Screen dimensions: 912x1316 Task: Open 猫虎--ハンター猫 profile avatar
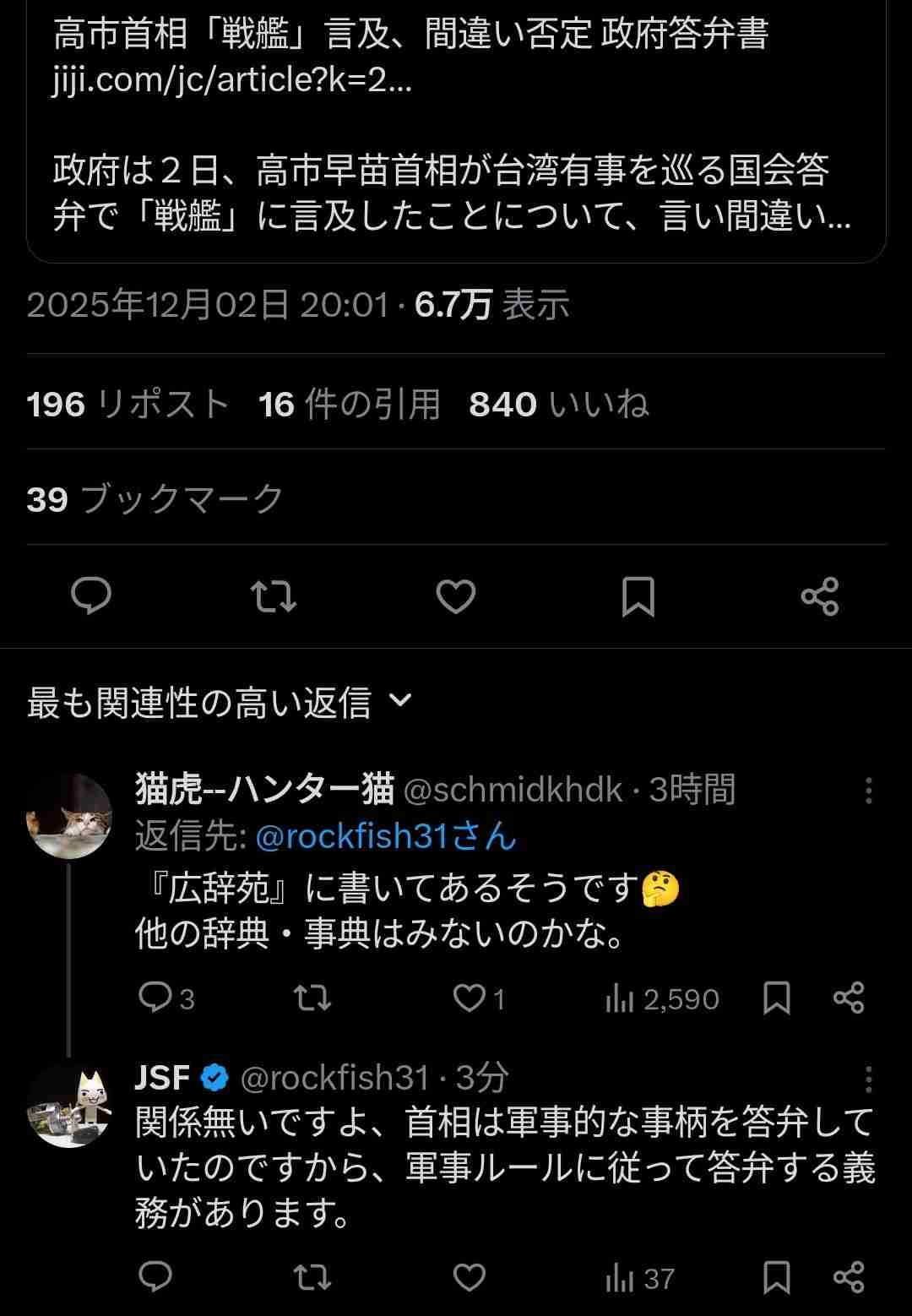(x=69, y=816)
